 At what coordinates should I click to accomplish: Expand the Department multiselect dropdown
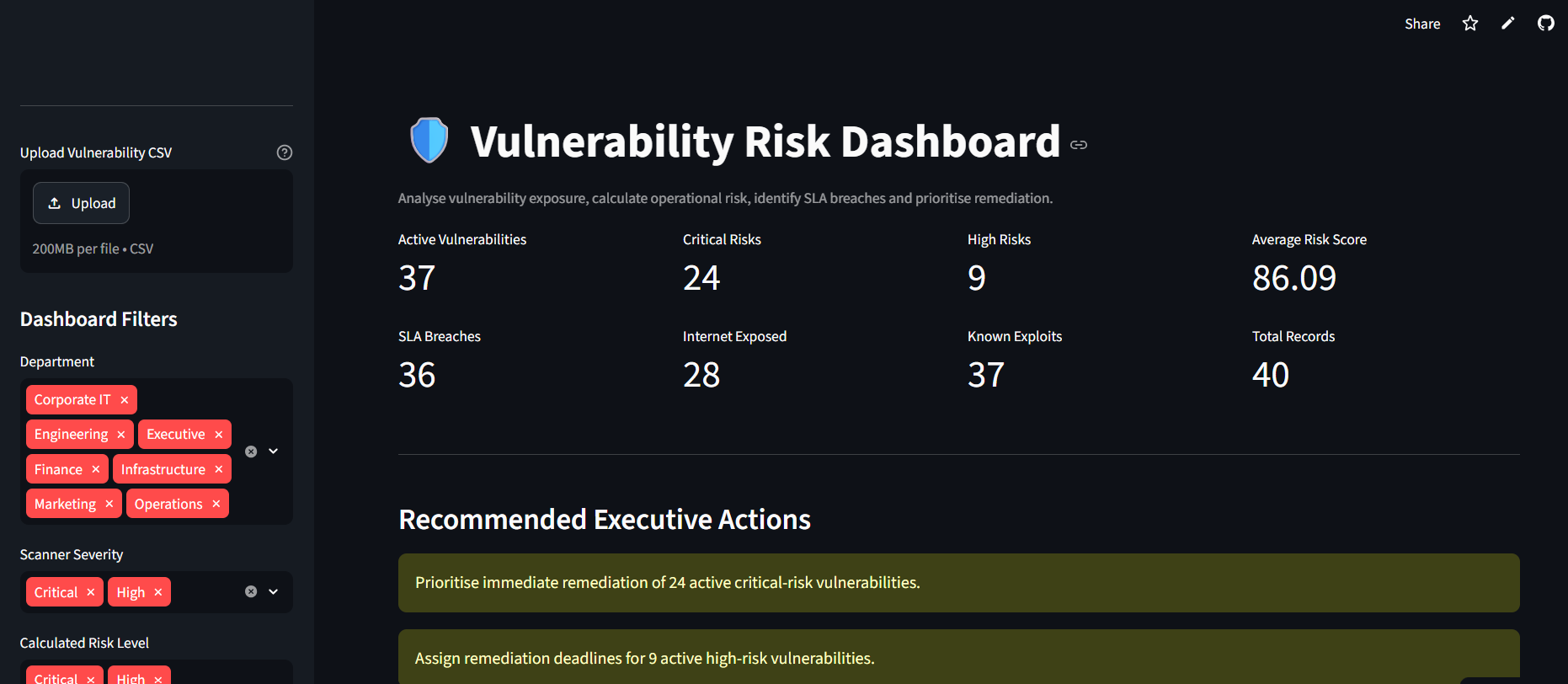click(x=274, y=452)
